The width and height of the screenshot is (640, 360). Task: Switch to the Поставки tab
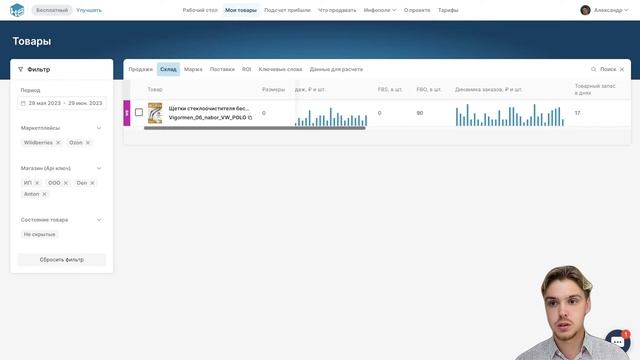(222, 69)
